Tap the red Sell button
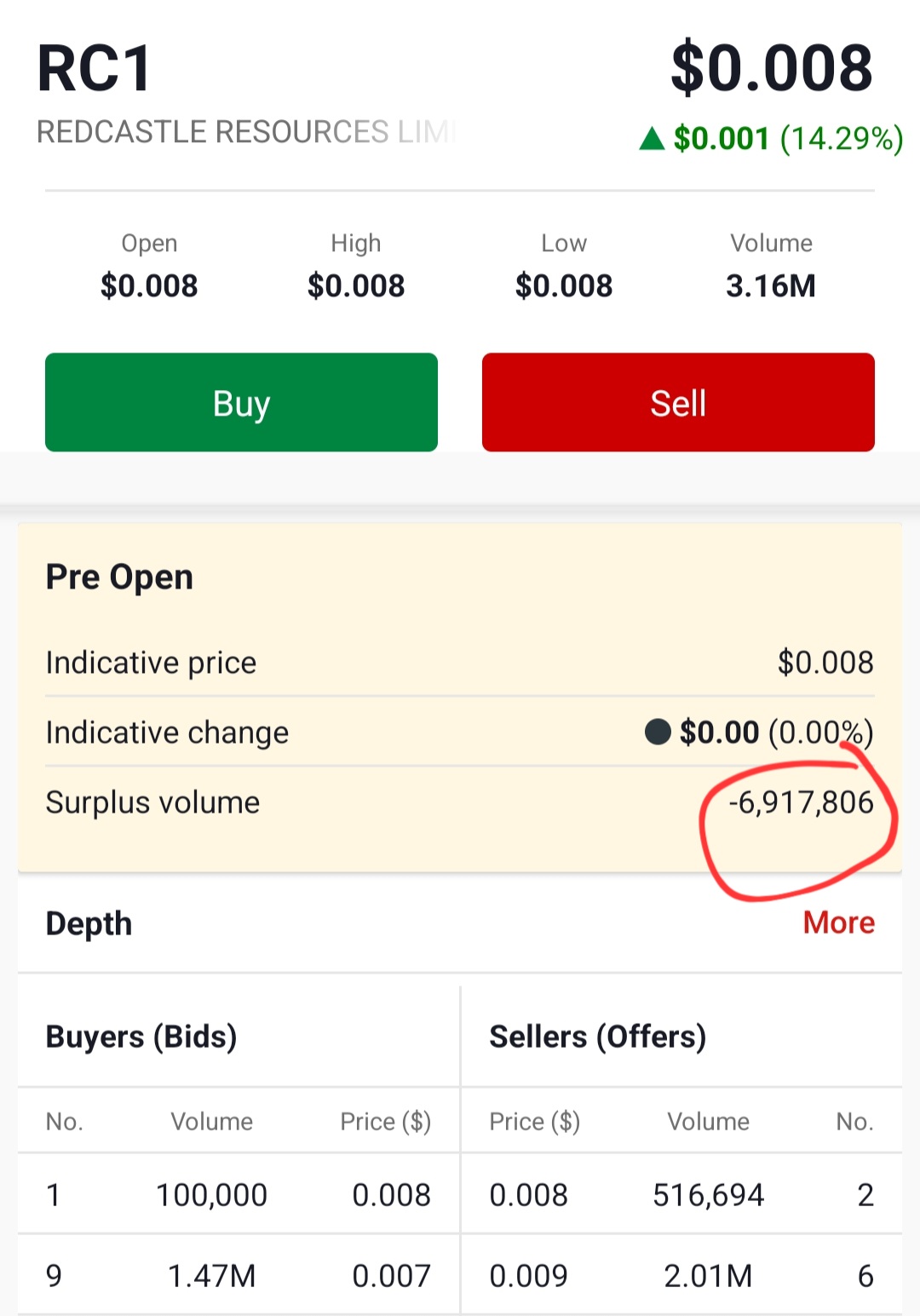The image size is (920, 1316). (678, 402)
